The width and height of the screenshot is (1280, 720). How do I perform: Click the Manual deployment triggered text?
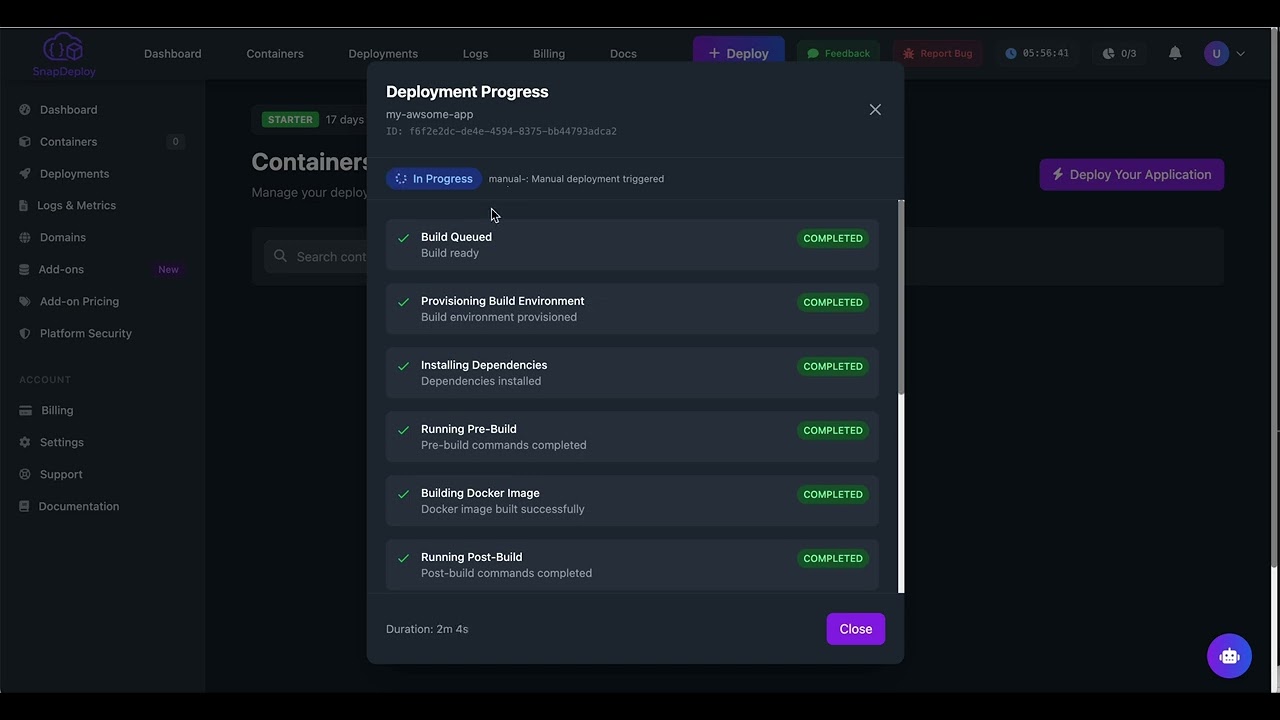point(576,179)
